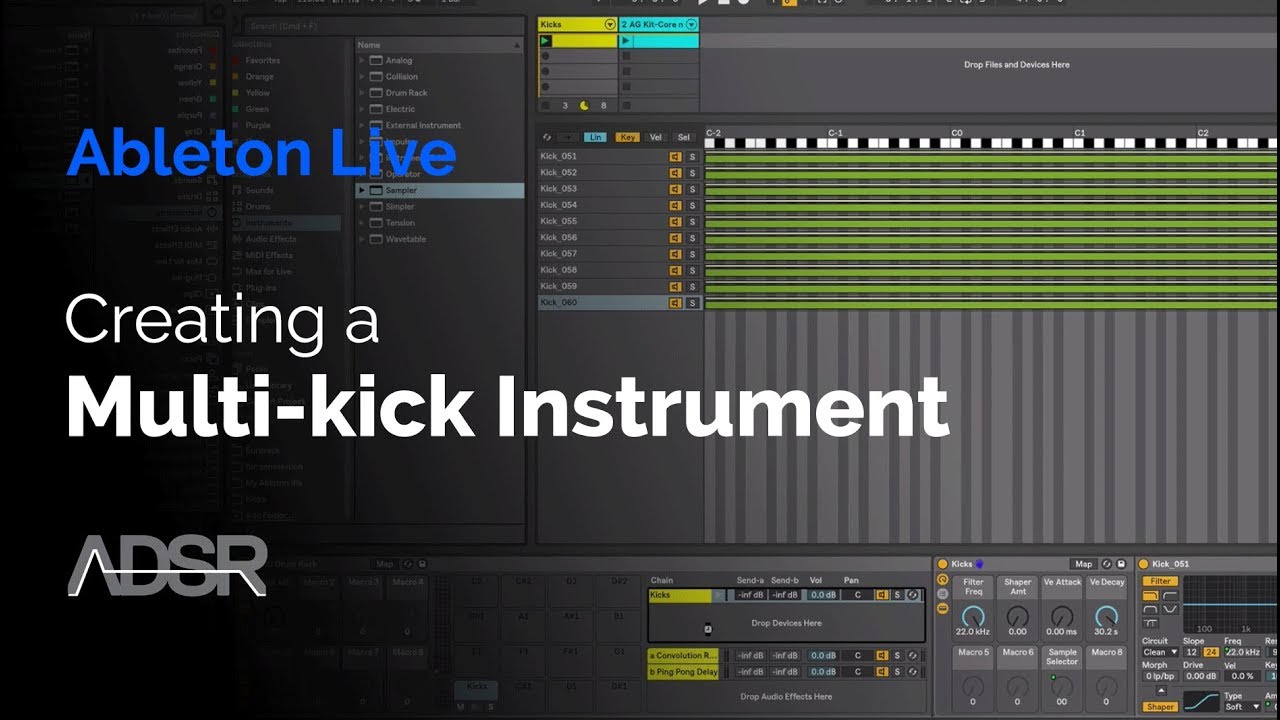Mute the Kicks chain speaker icon
The width and height of the screenshot is (1280, 720).
point(882,595)
